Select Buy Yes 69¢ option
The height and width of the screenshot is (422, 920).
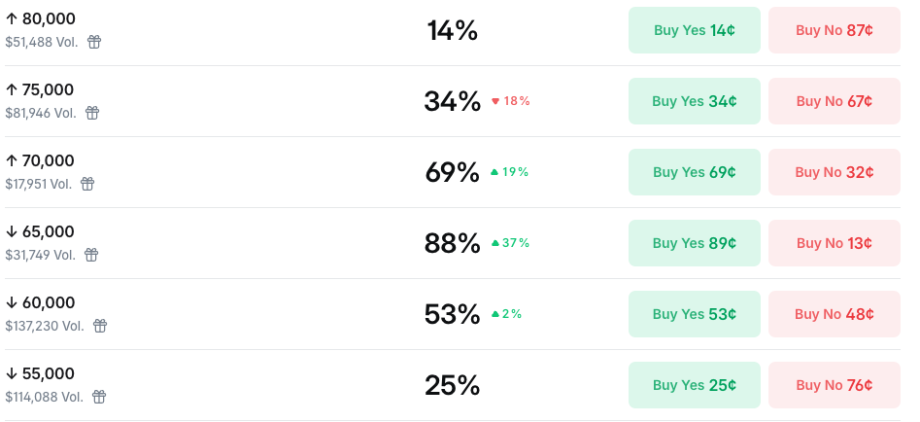pos(694,172)
